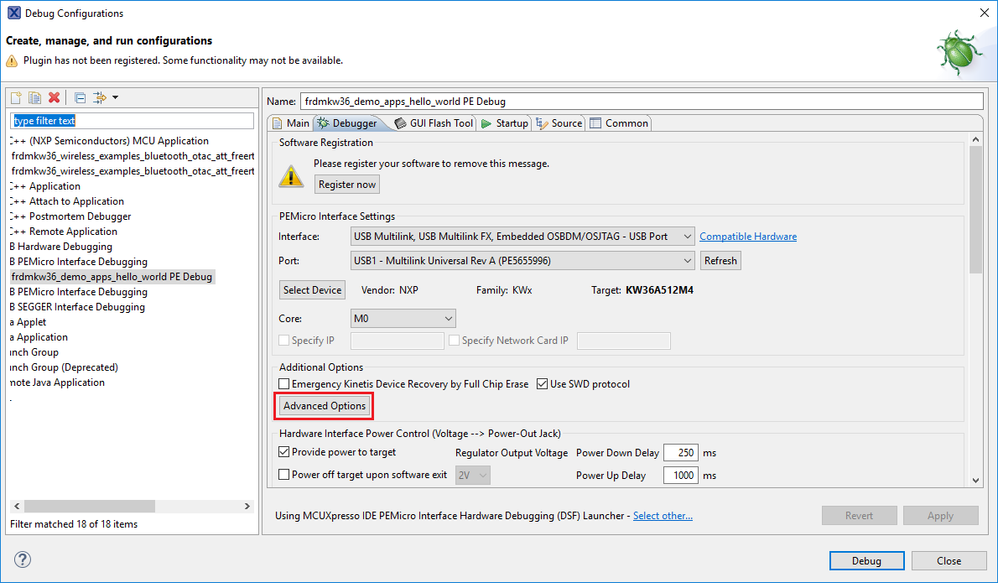Select GDB Hardware Debugging item
Image resolution: width=998 pixels, height=583 pixels.
[x=60, y=246]
